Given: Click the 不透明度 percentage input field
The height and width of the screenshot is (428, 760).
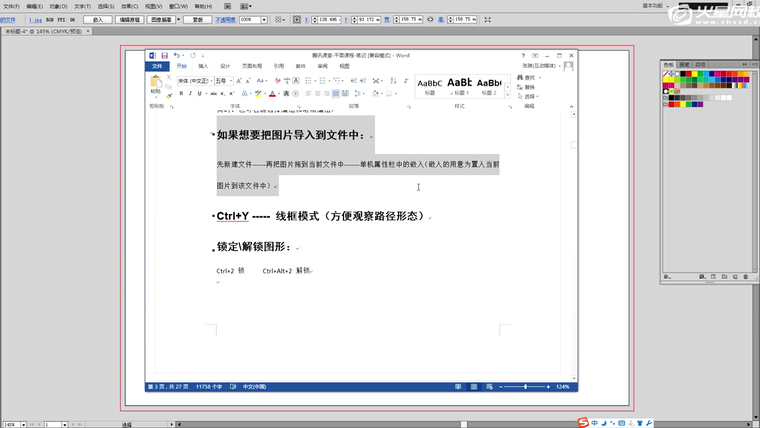Looking at the screenshot, I should coord(251,19).
